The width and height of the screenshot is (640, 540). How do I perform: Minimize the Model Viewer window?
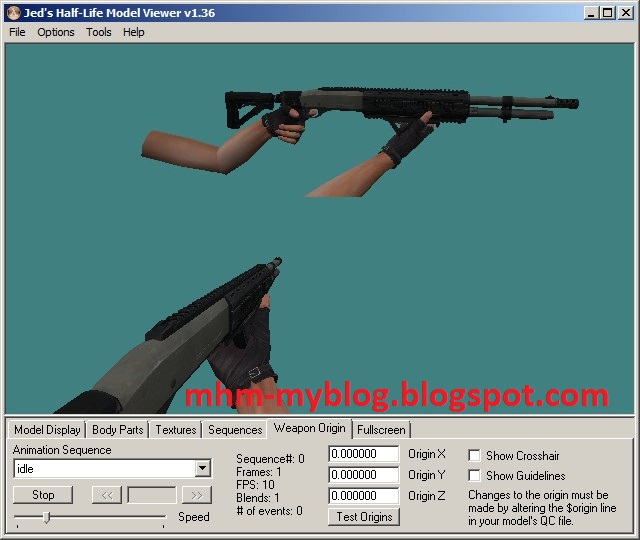point(591,13)
